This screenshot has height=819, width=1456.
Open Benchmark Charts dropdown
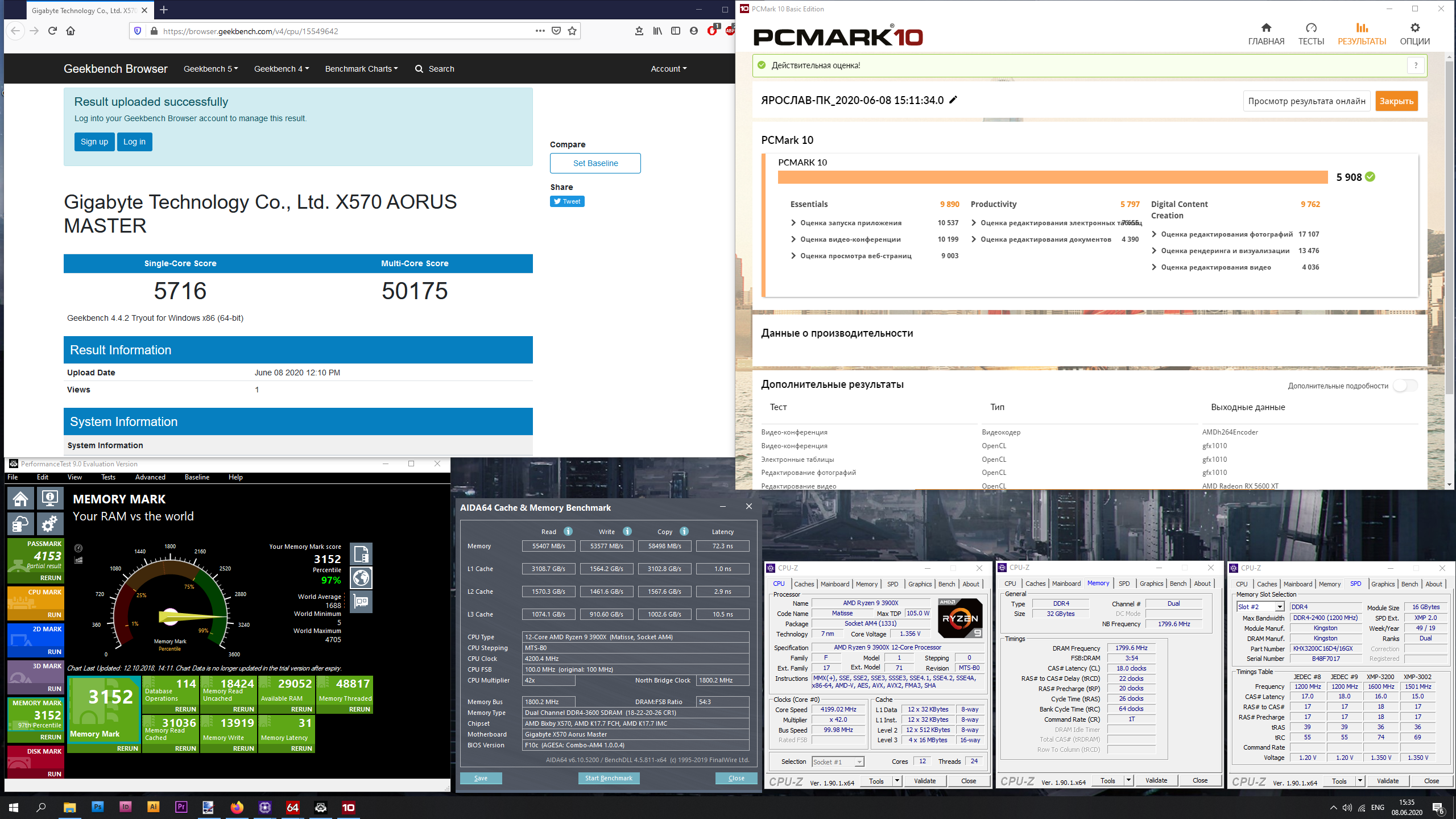pos(361,68)
